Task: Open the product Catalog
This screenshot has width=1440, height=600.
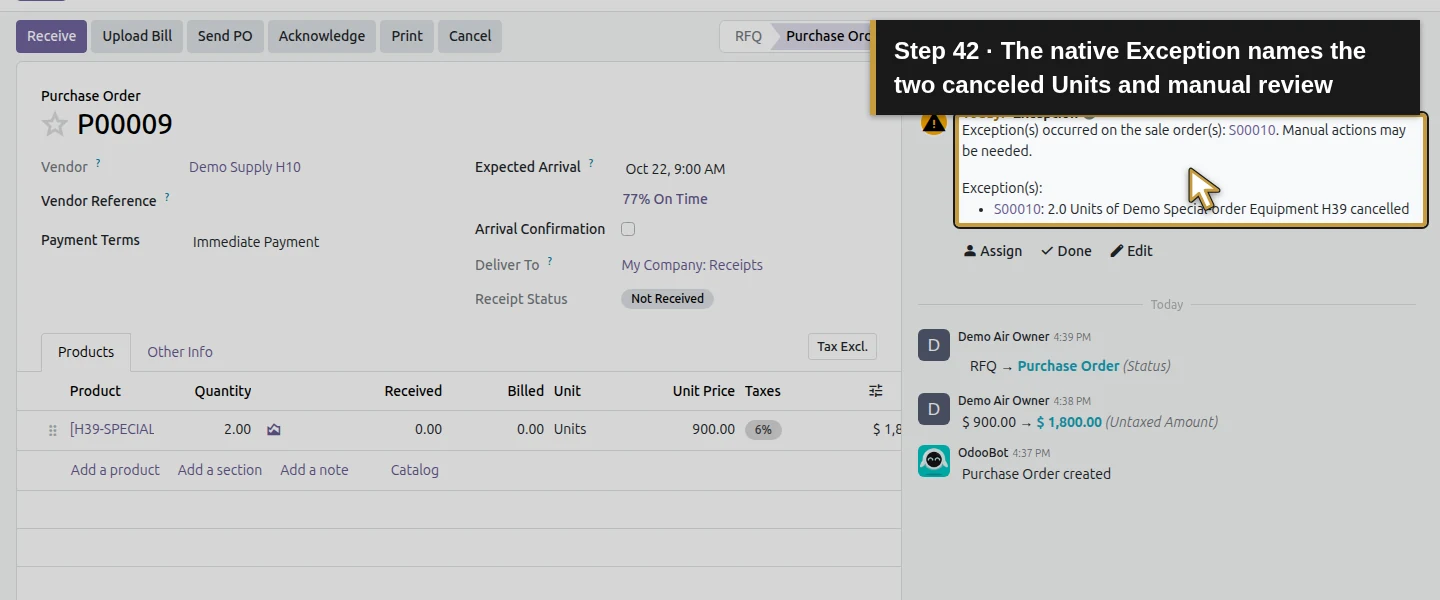Action: [x=415, y=470]
